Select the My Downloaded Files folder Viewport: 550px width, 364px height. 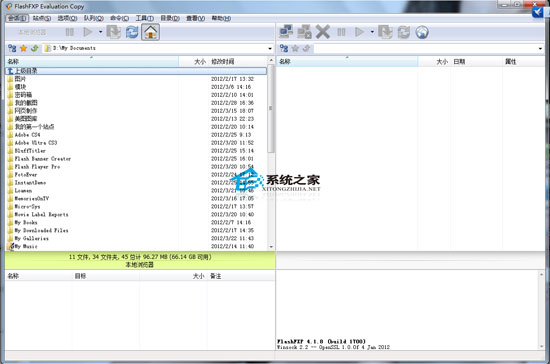[136, 230]
